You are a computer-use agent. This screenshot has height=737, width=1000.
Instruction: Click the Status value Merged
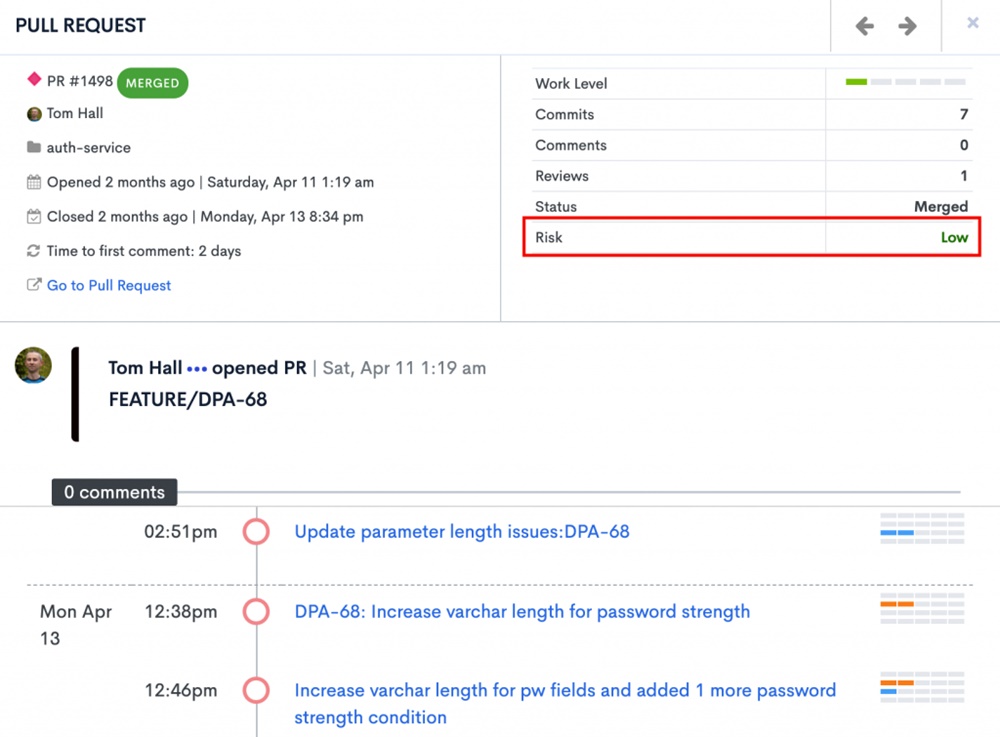point(941,207)
